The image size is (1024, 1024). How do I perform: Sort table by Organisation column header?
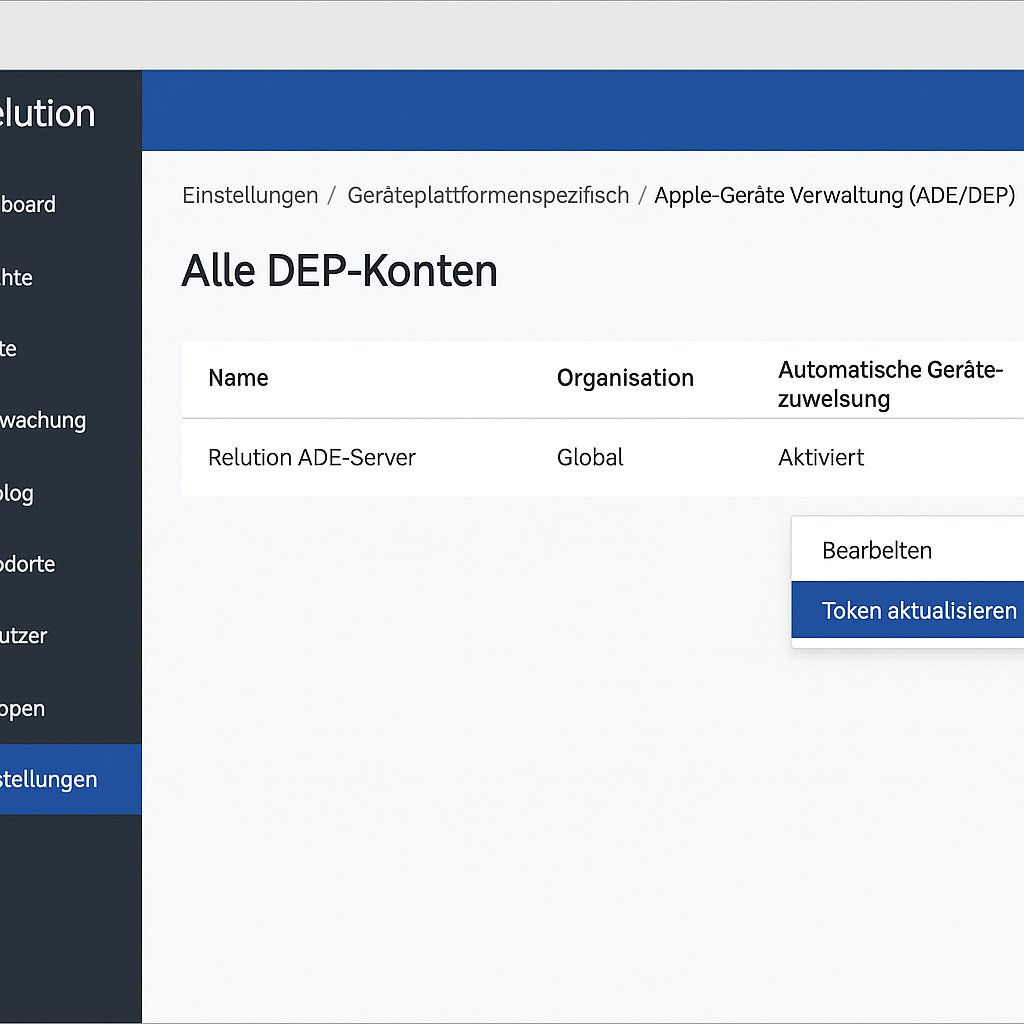[625, 378]
